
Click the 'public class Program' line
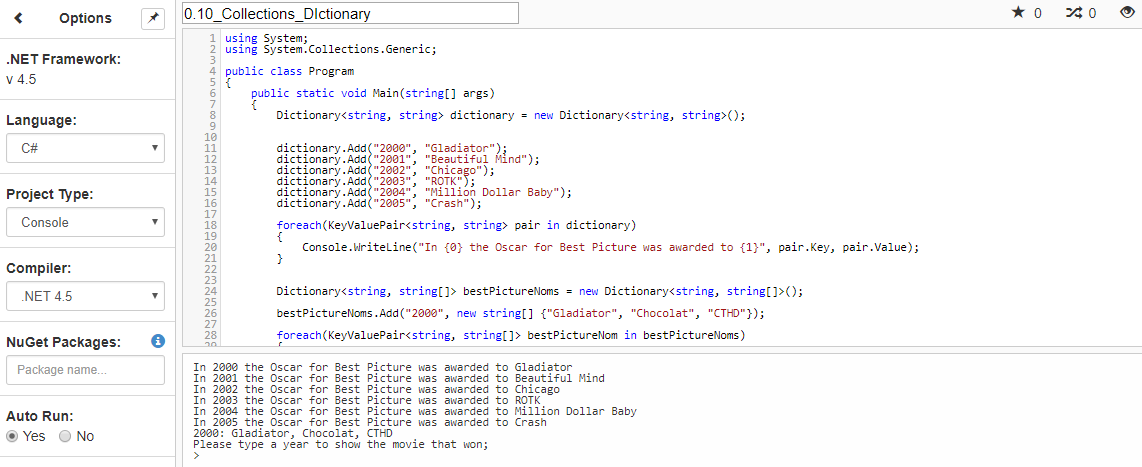[289, 71]
